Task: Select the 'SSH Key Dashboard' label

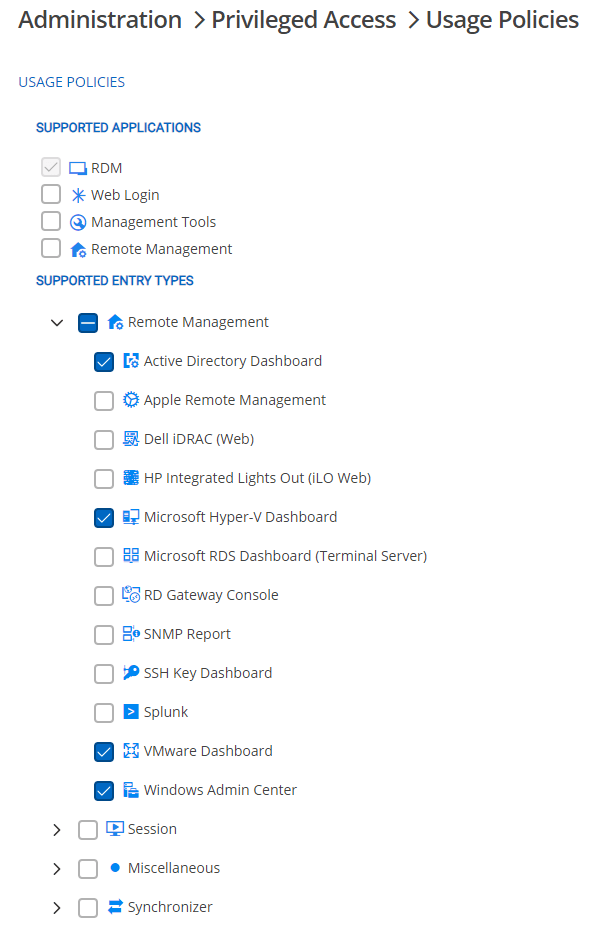Action: pos(208,673)
